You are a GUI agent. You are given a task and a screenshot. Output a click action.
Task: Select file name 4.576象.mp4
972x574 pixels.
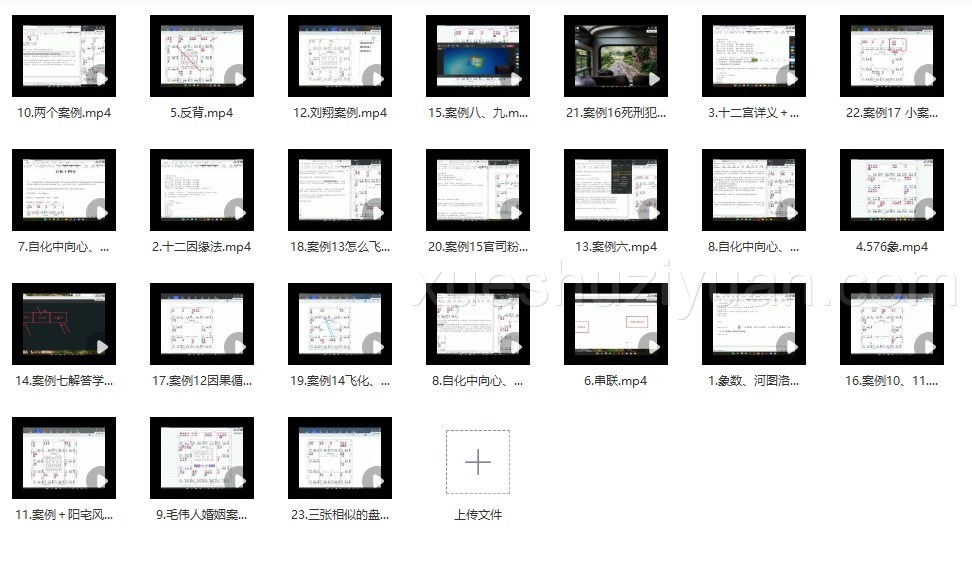click(x=892, y=247)
